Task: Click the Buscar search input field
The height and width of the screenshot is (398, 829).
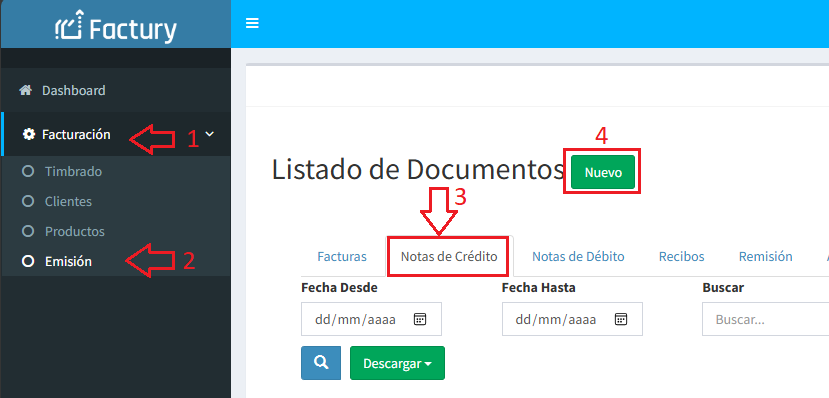Action: pos(765,319)
